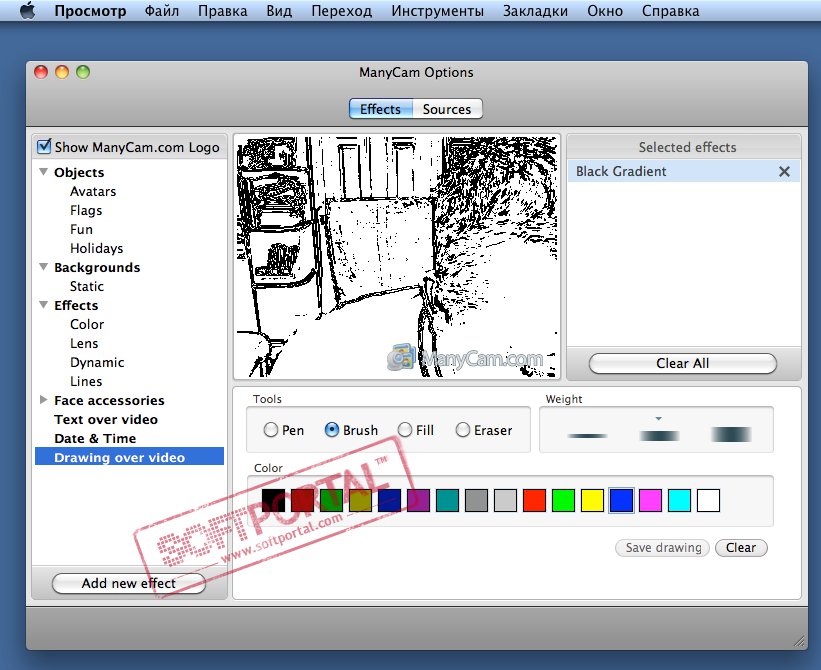The image size is (821, 670).
Task: Select Text over video item
Action: pyautogui.click(x=106, y=419)
